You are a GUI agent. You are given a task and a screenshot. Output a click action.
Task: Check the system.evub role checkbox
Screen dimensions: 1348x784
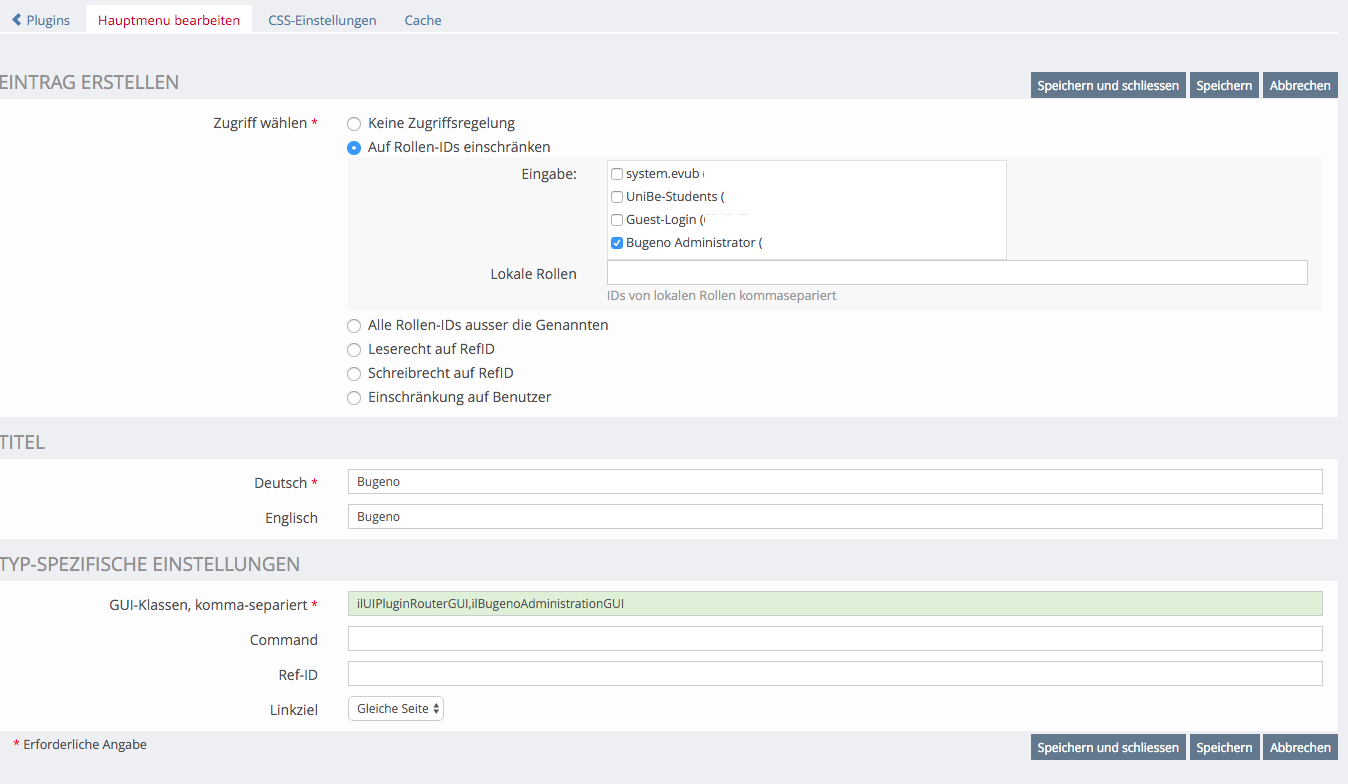(x=617, y=174)
